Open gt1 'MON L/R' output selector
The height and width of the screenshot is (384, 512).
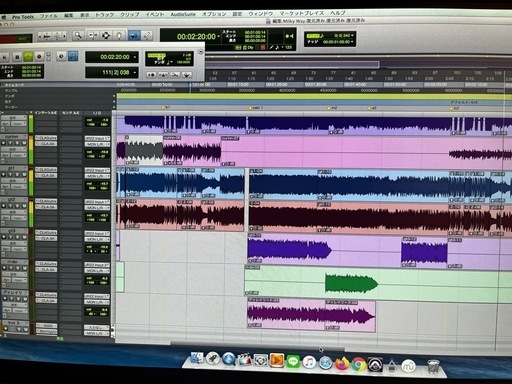[x=97, y=176]
